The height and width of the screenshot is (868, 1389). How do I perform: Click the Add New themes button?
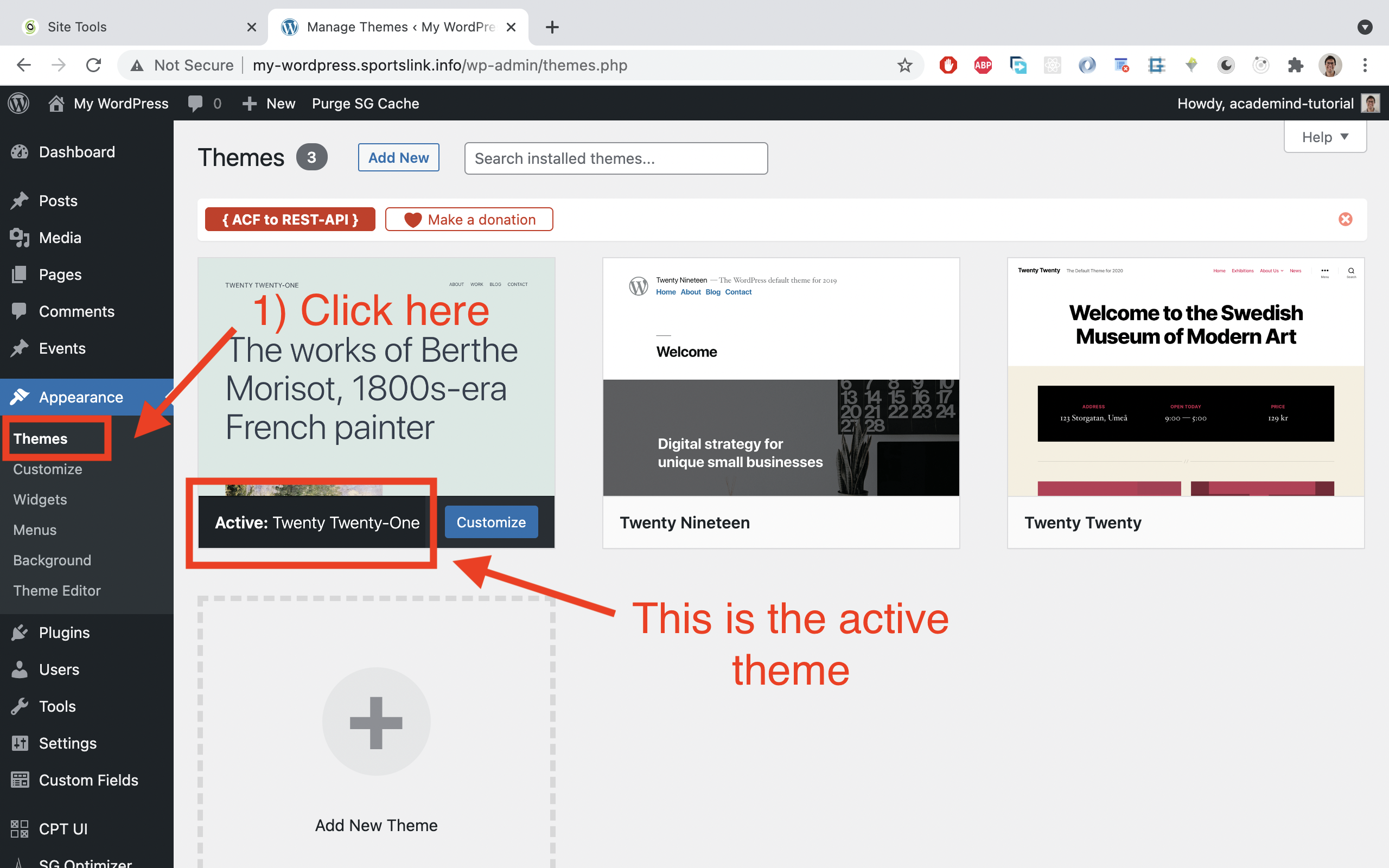pyautogui.click(x=398, y=157)
